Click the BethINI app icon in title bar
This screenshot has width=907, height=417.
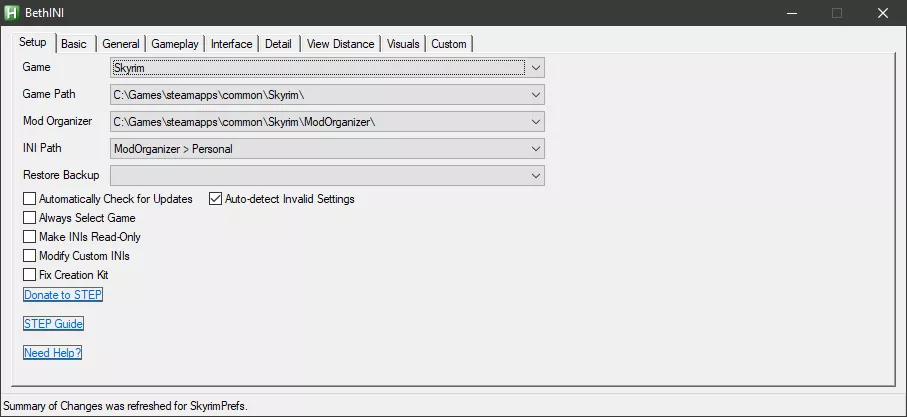click(12, 13)
